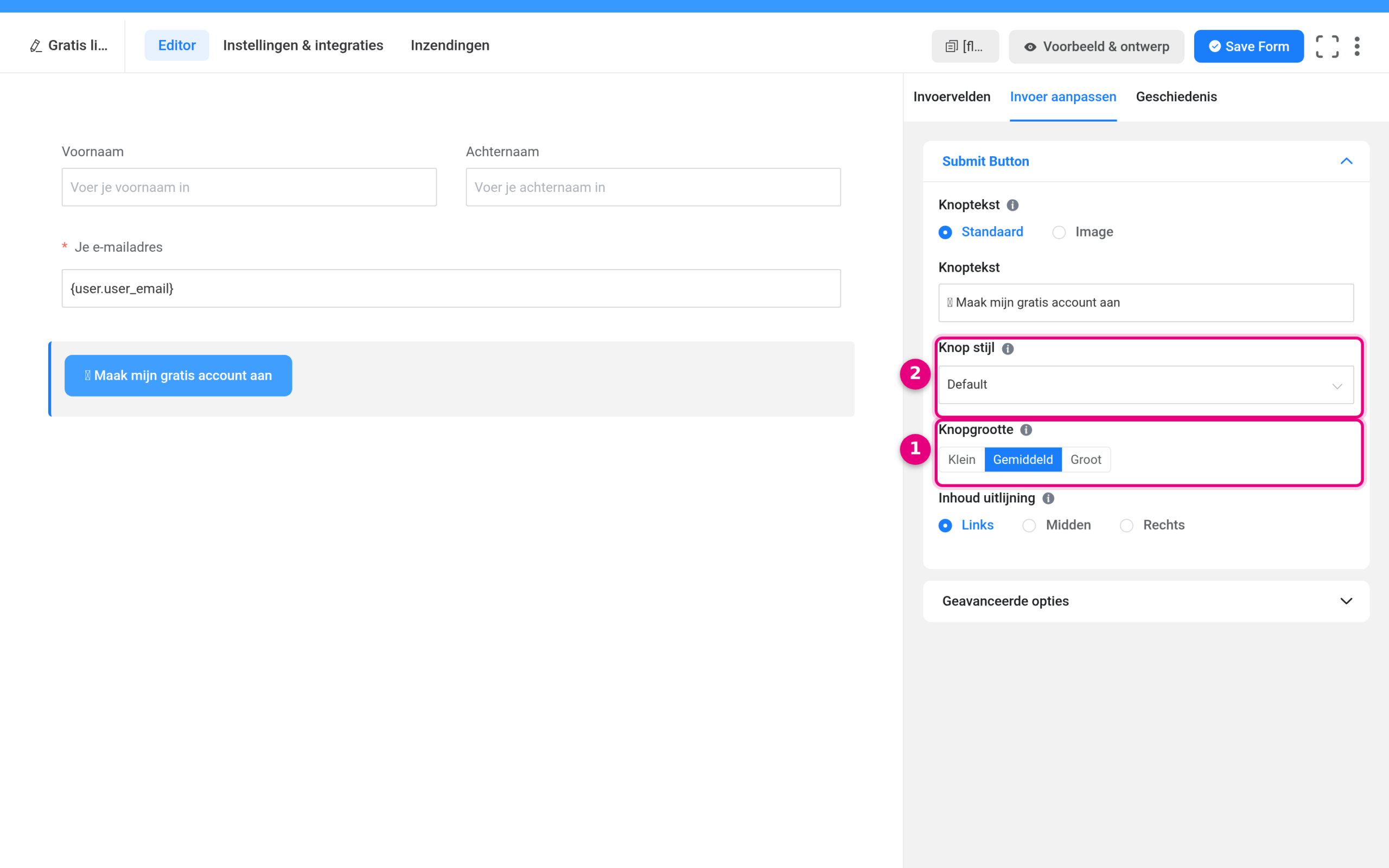This screenshot has height=868, width=1389.
Task: Choose Midden alignment radio option
Action: tap(1029, 525)
